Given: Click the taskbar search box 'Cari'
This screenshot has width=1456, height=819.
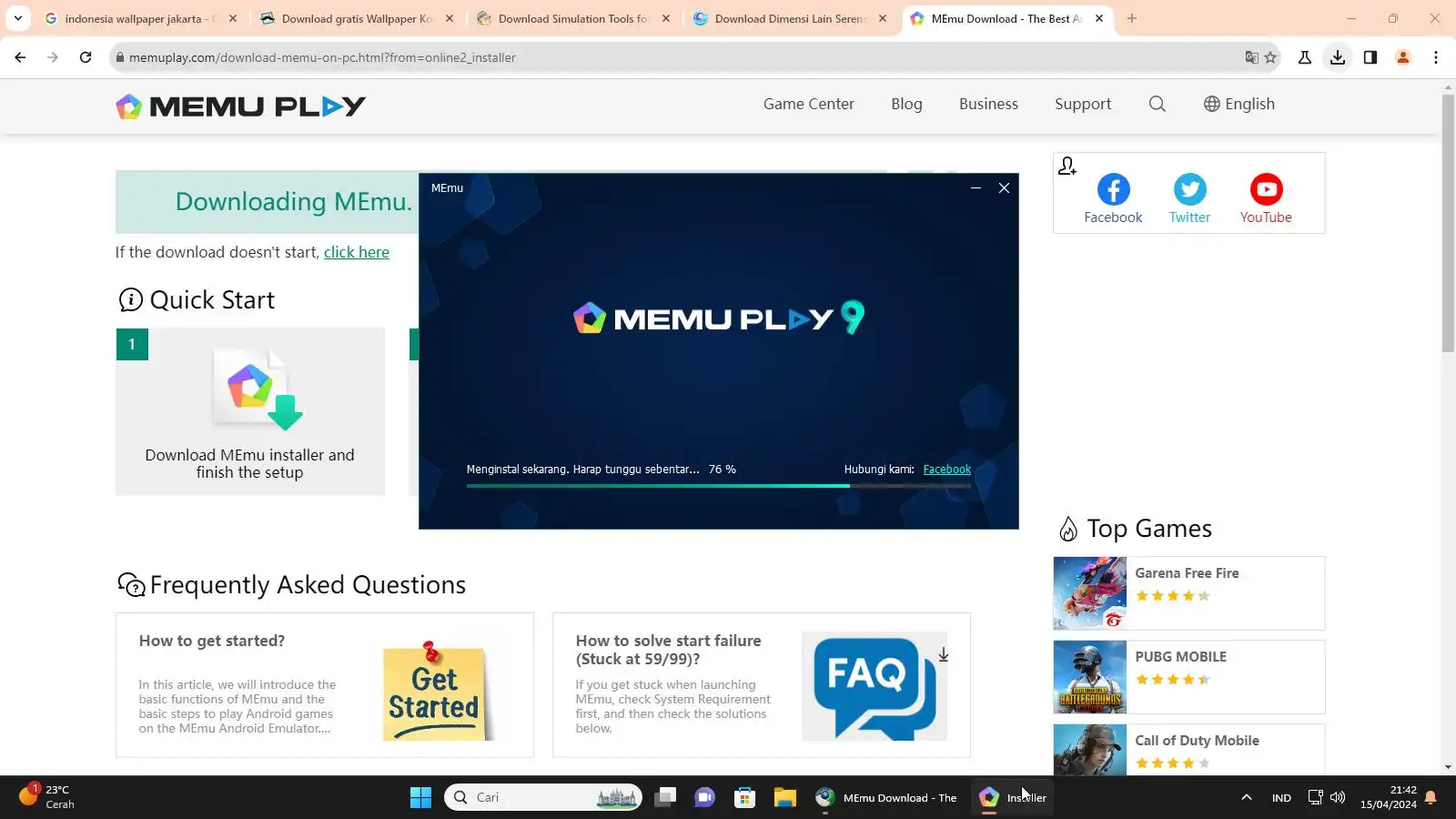Looking at the screenshot, I should [x=543, y=798].
